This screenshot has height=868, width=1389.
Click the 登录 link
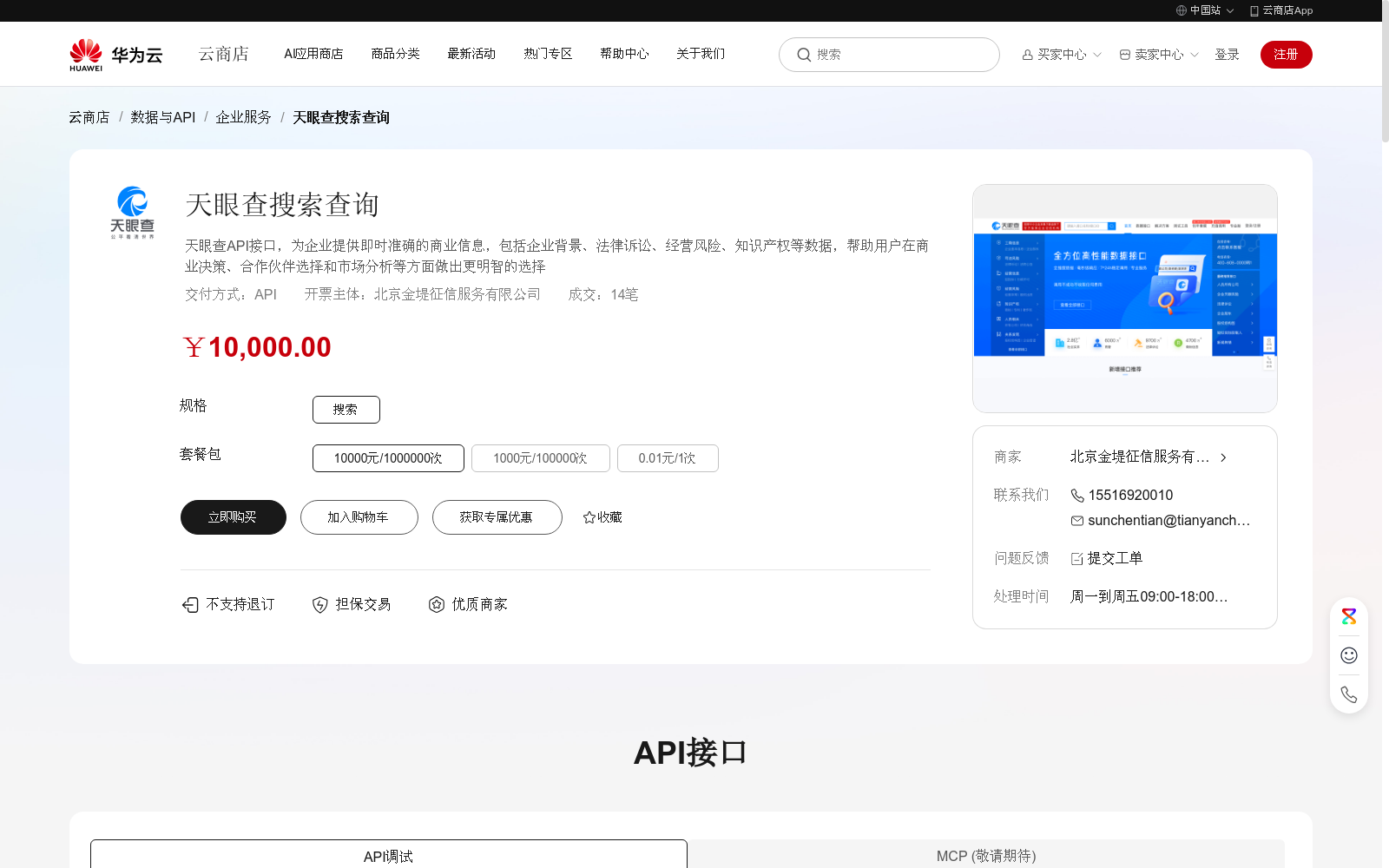pyautogui.click(x=1227, y=55)
